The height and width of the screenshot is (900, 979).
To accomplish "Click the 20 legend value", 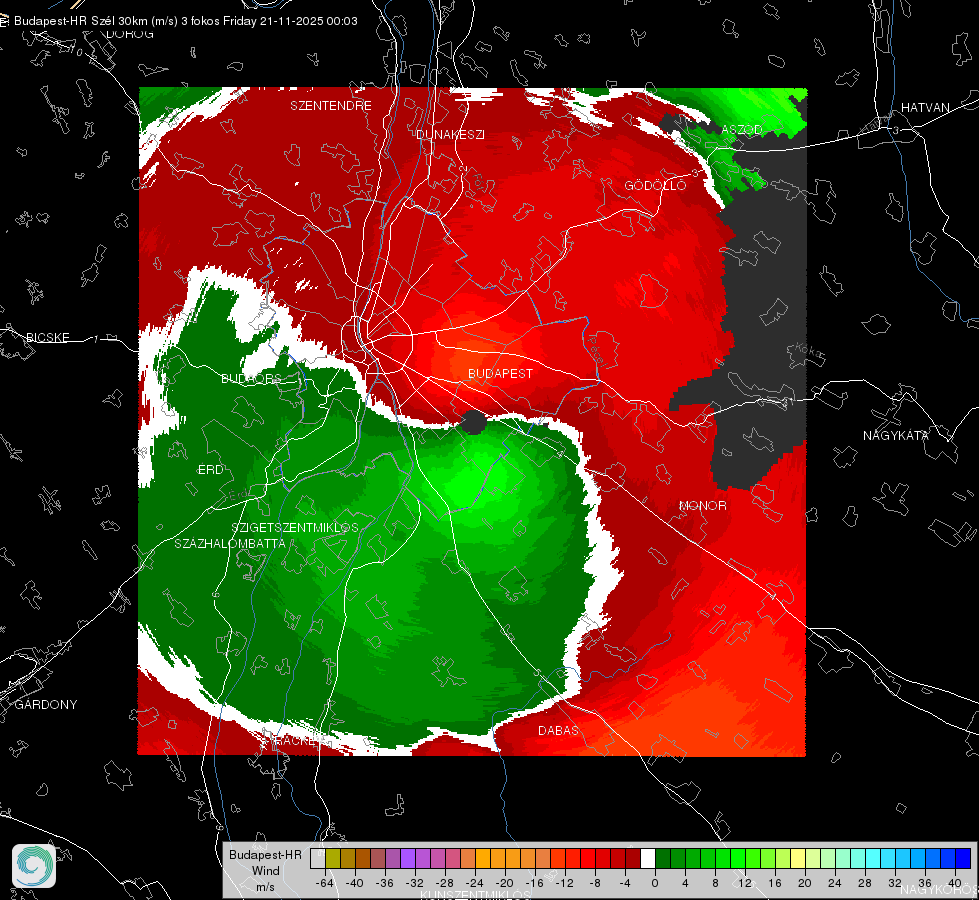I will (x=804, y=883).
